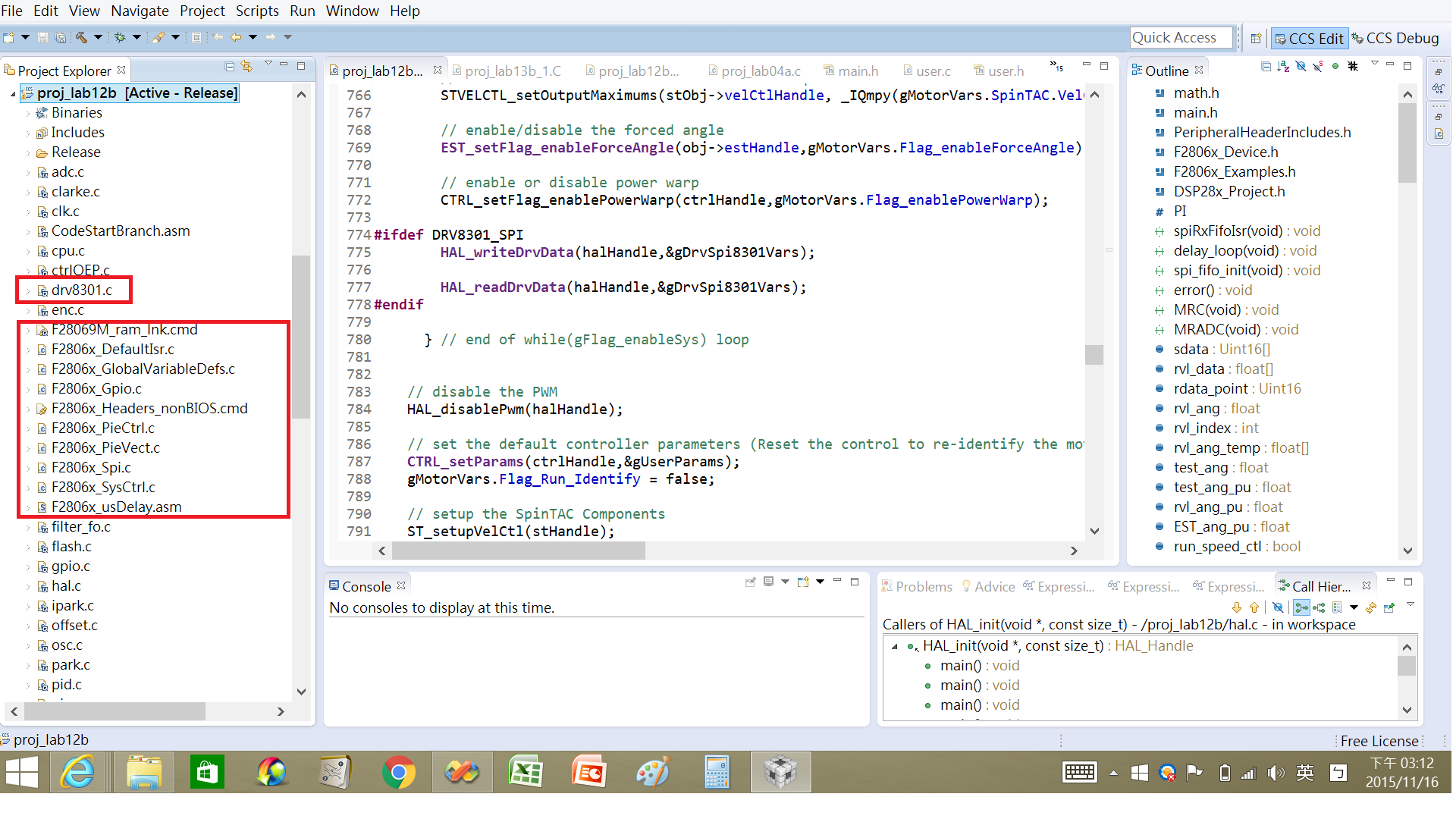Collapse the HAL_init call hierarchy node

click(895, 647)
